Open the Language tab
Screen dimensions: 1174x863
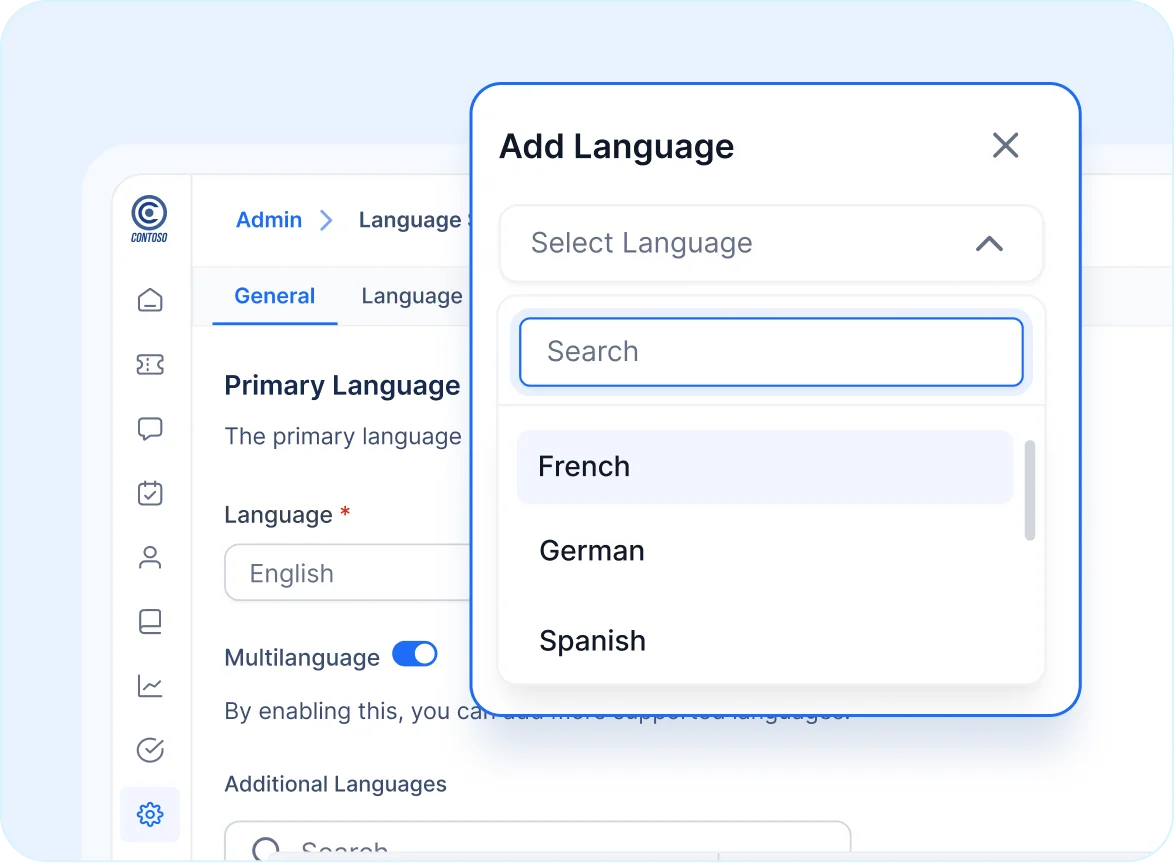[411, 296]
